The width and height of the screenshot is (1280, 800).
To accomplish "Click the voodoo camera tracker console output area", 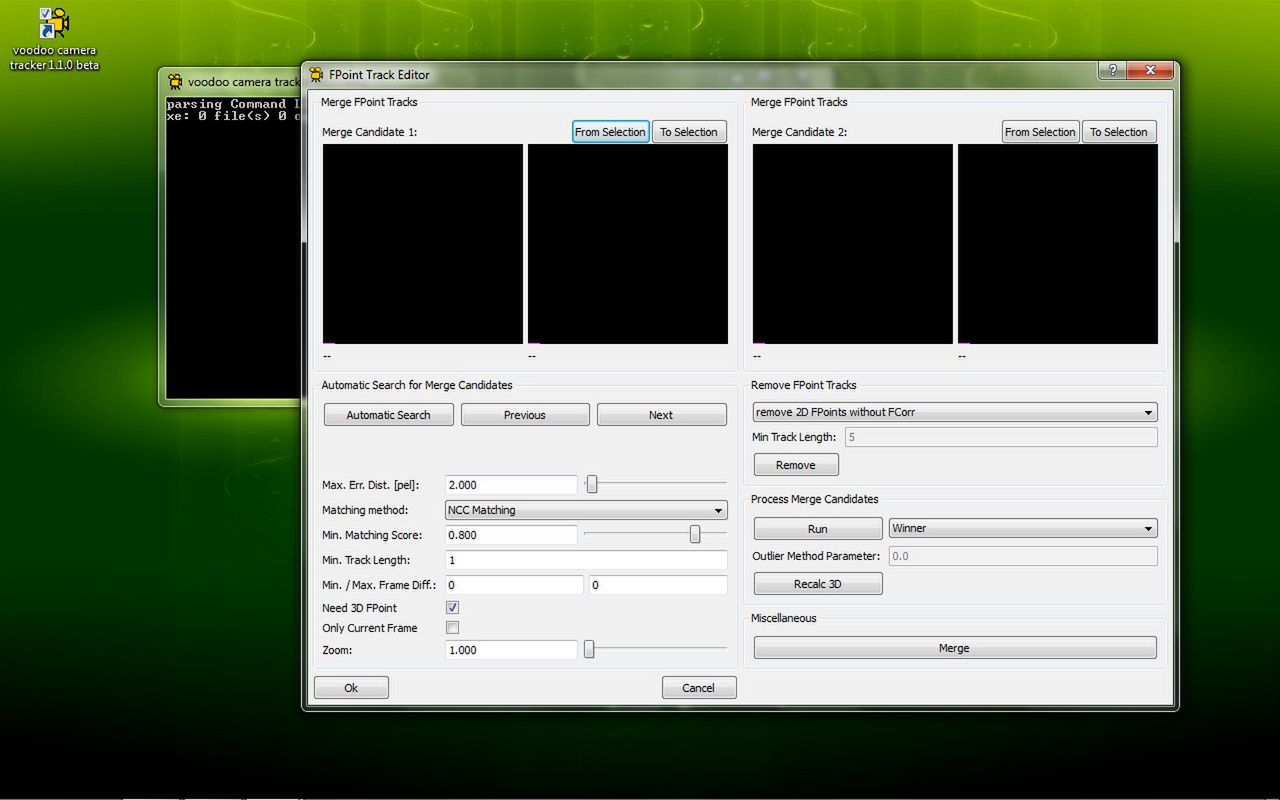I will tap(234, 247).
